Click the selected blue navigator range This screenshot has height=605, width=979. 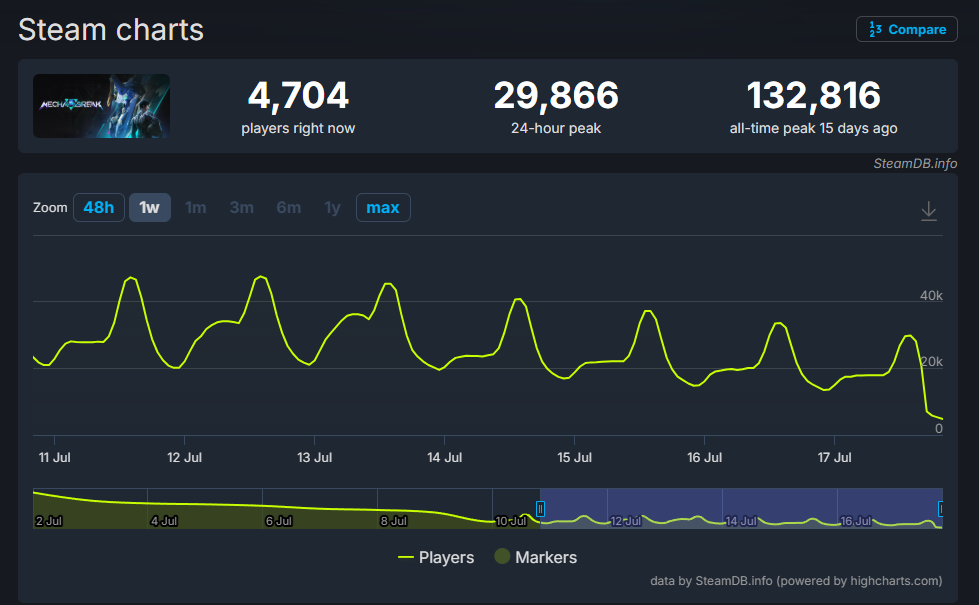(741, 508)
